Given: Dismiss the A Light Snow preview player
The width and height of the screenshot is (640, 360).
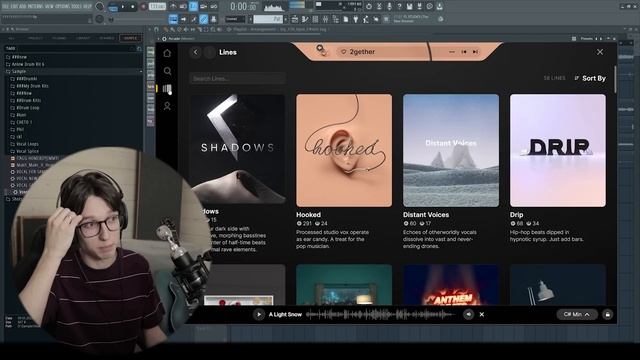Looking at the screenshot, I should pyautogui.click(x=482, y=314).
